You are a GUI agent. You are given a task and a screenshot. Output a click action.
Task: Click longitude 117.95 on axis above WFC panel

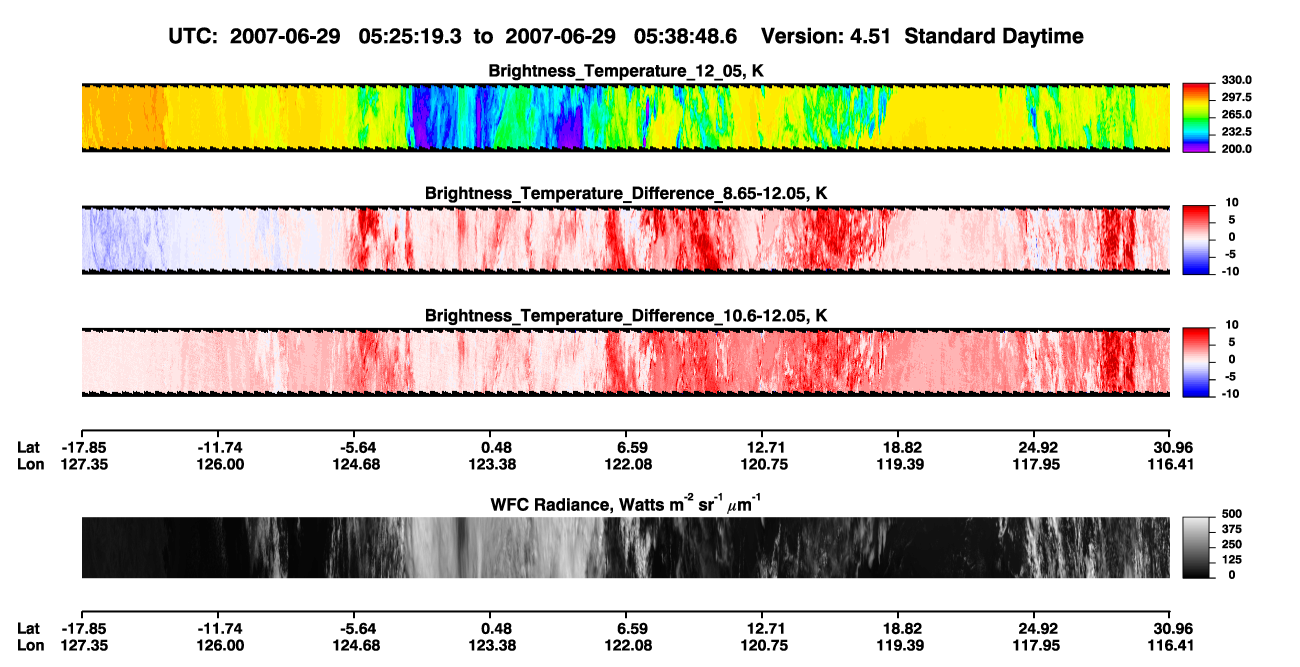[1038, 464]
